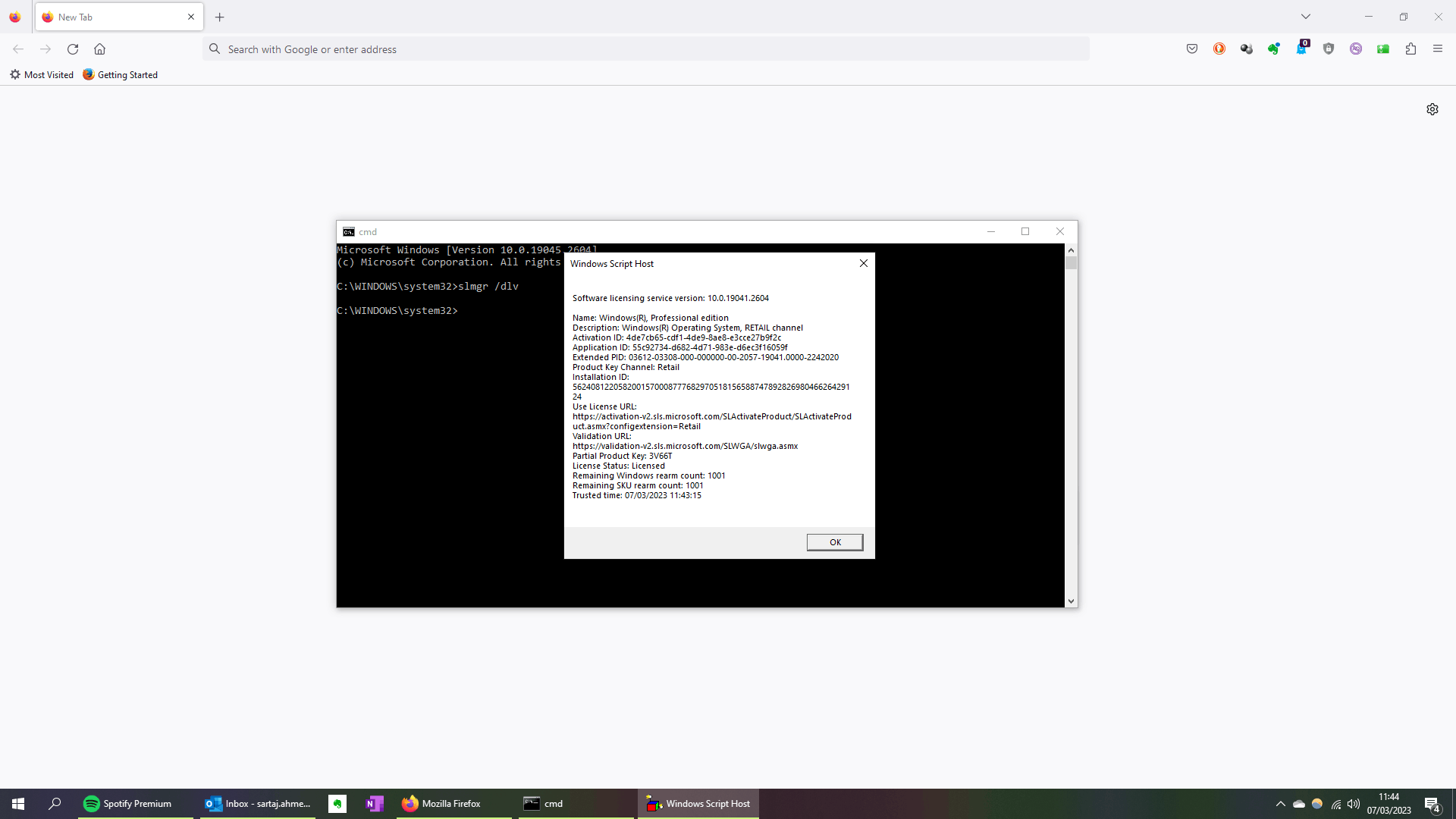The image size is (1456, 819).
Task: Open the Firefox extensions puzzle icon
Action: (x=1410, y=49)
